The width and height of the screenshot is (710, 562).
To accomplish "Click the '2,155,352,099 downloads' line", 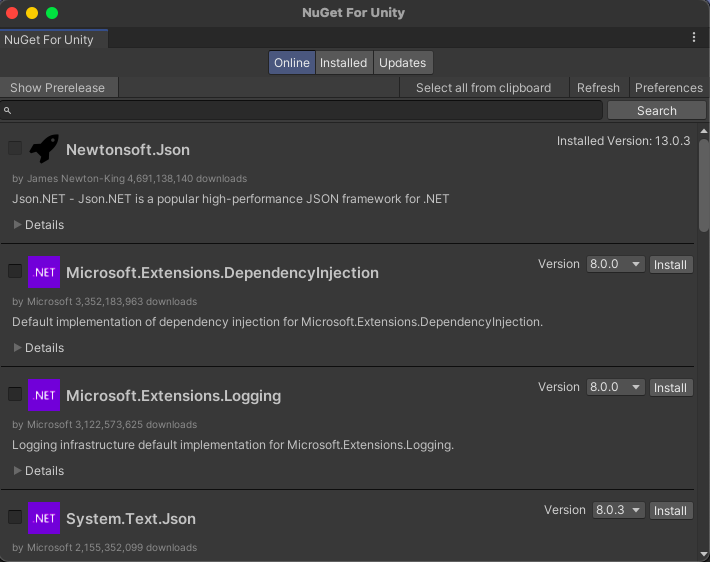I will point(136,548).
